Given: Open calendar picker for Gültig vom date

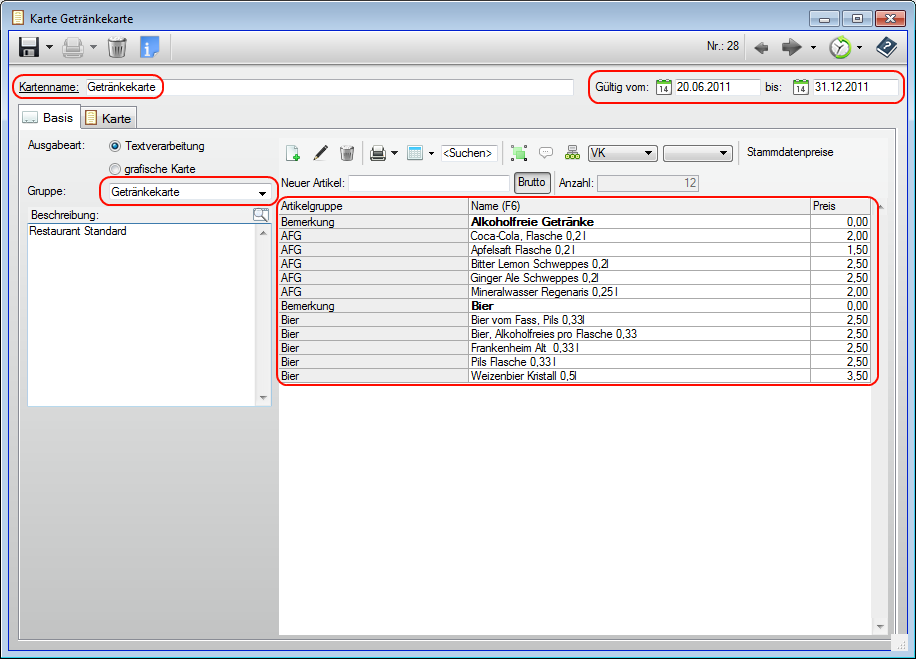Looking at the screenshot, I should pyautogui.click(x=663, y=87).
